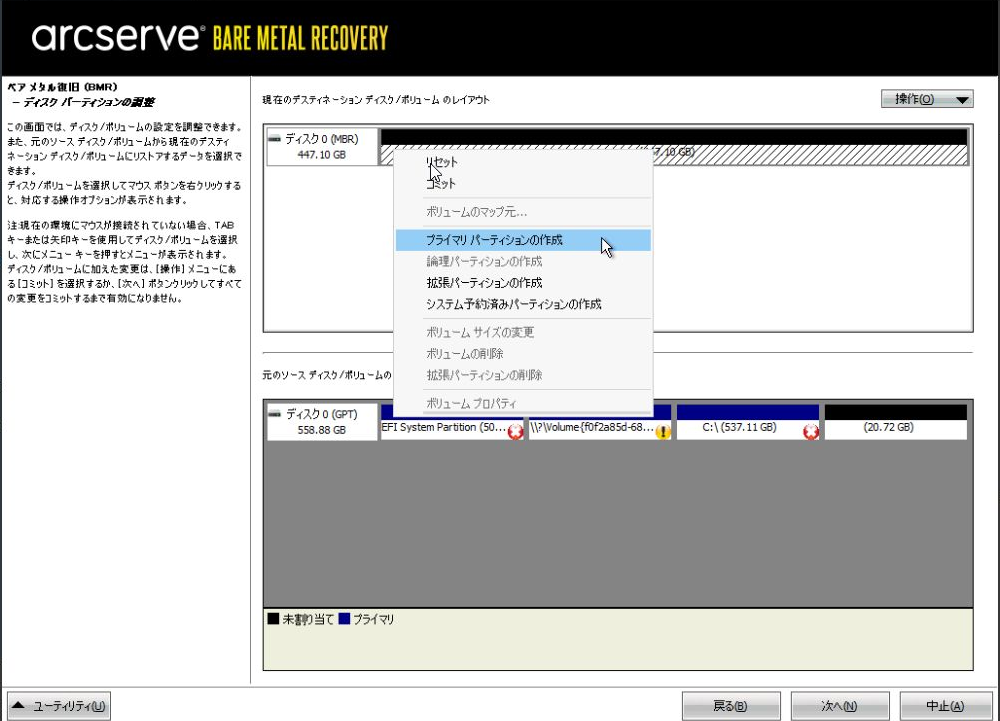Click the destination disk 0 drive icon

[274, 138]
